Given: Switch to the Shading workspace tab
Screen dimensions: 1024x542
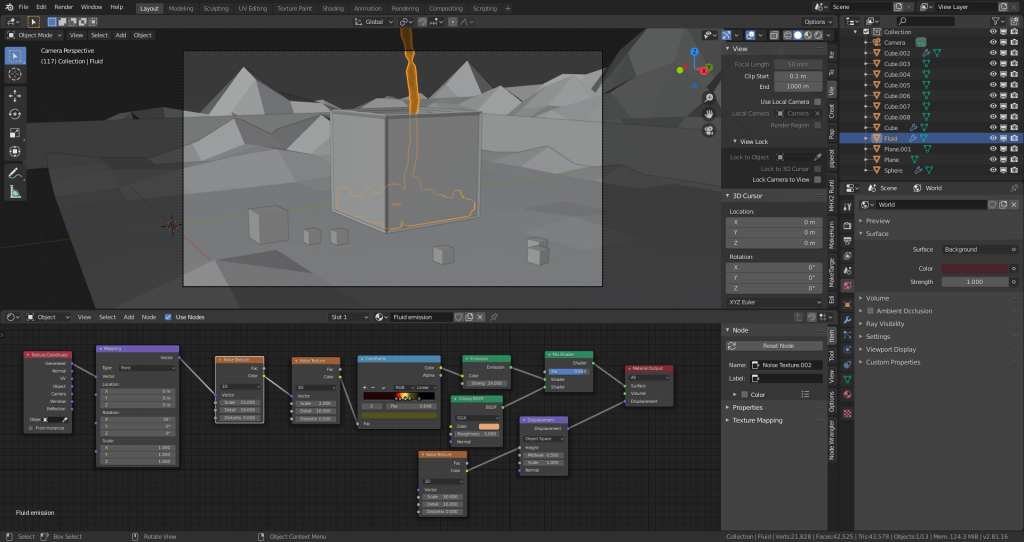Looking at the screenshot, I should pyautogui.click(x=332, y=8).
